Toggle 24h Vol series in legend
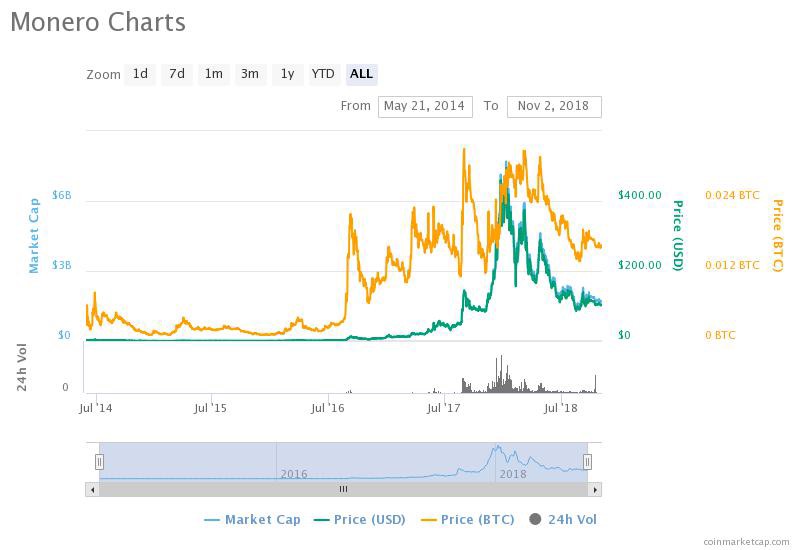Viewport: 800px width, 550px height. [x=563, y=519]
